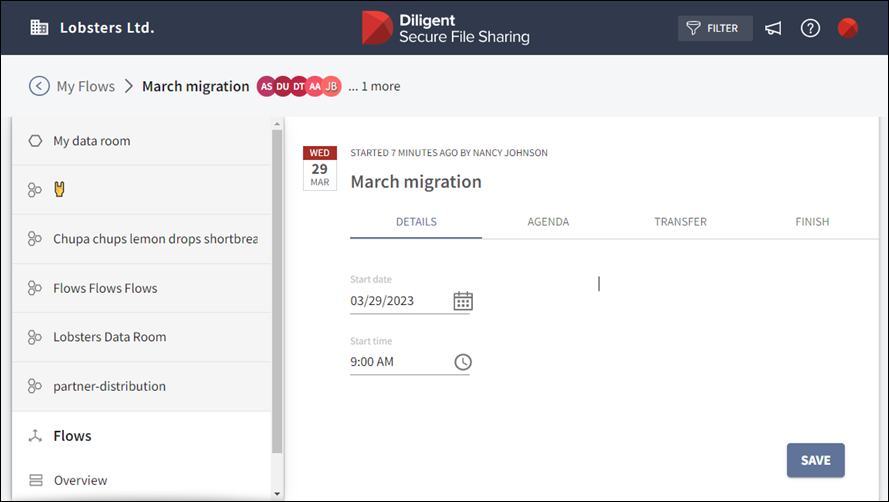Viewport: 889px width, 502px height.
Task: Expand the '... 1 more' members list
Action: (374, 87)
